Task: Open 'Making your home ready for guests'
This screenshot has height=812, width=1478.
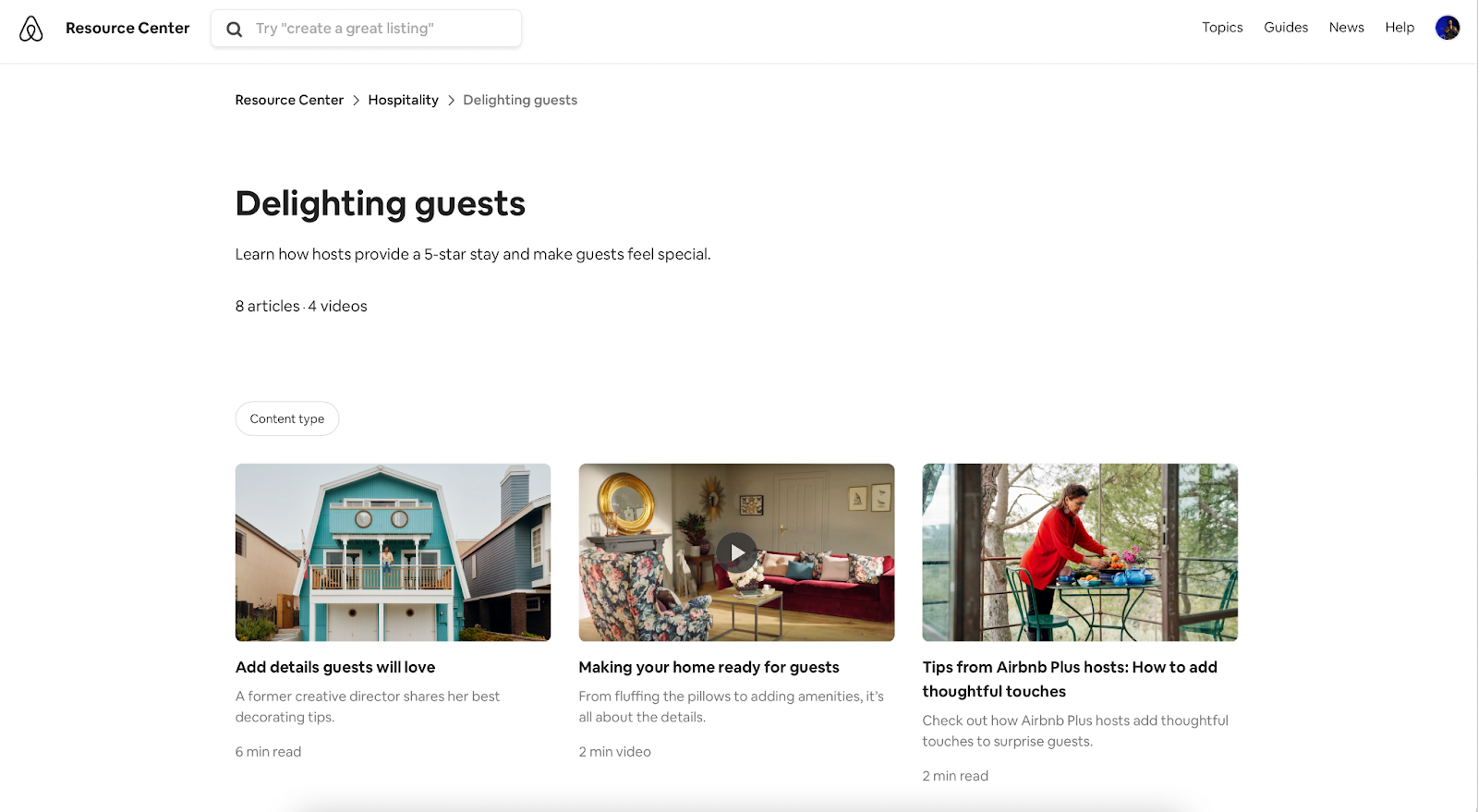Action: tap(709, 667)
